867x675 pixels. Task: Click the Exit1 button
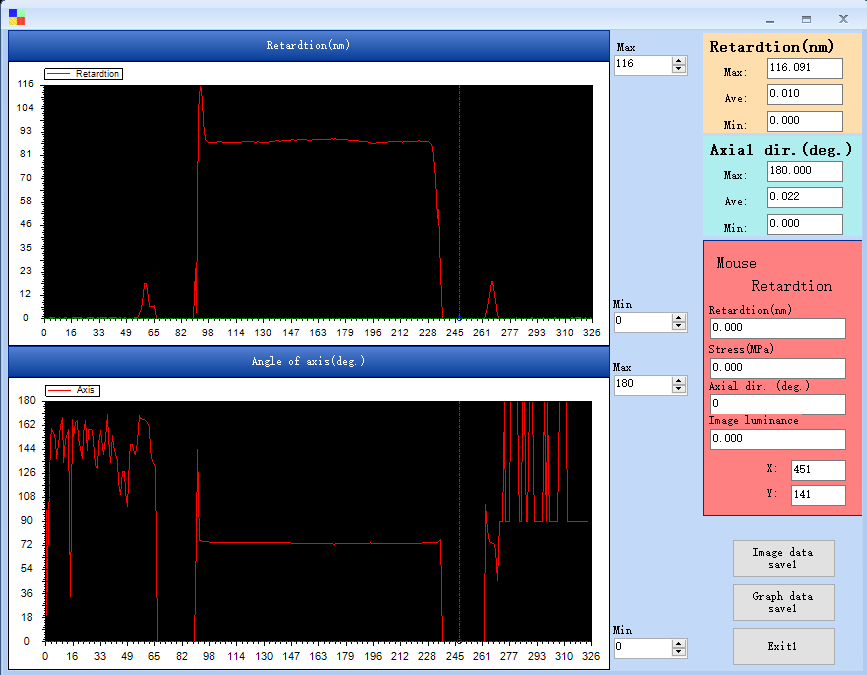(x=783, y=646)
